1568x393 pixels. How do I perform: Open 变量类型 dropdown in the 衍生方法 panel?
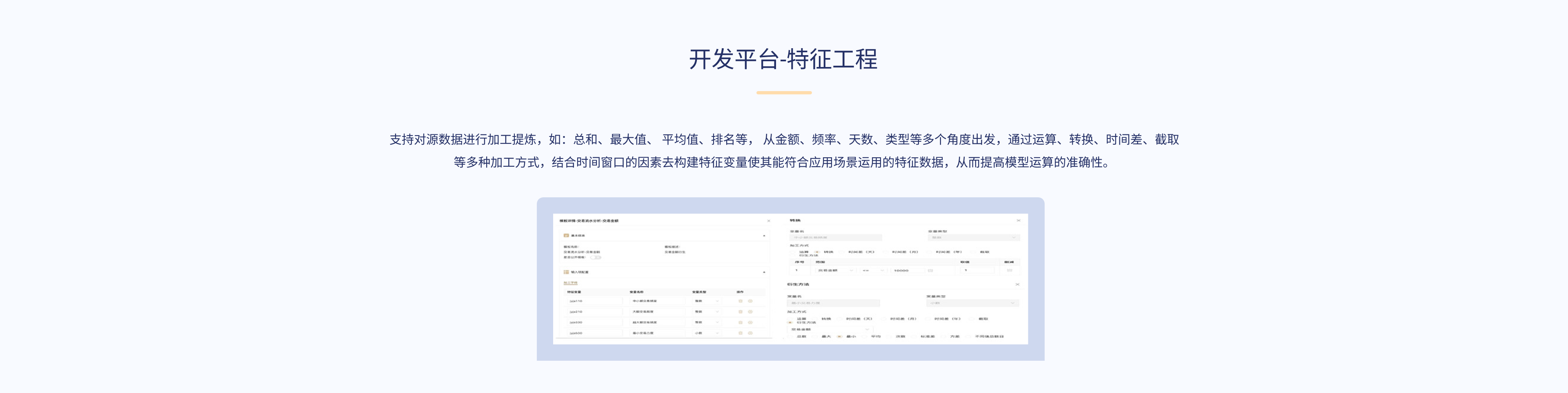point(973,304)
